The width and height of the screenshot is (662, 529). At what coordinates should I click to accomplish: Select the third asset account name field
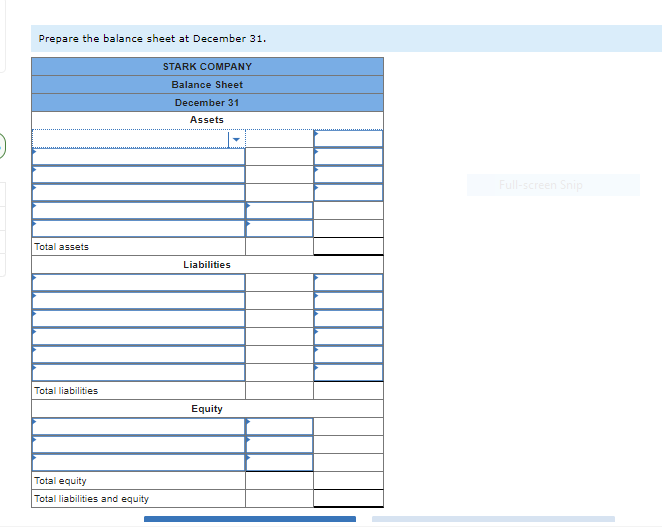[x=138, y=175]
